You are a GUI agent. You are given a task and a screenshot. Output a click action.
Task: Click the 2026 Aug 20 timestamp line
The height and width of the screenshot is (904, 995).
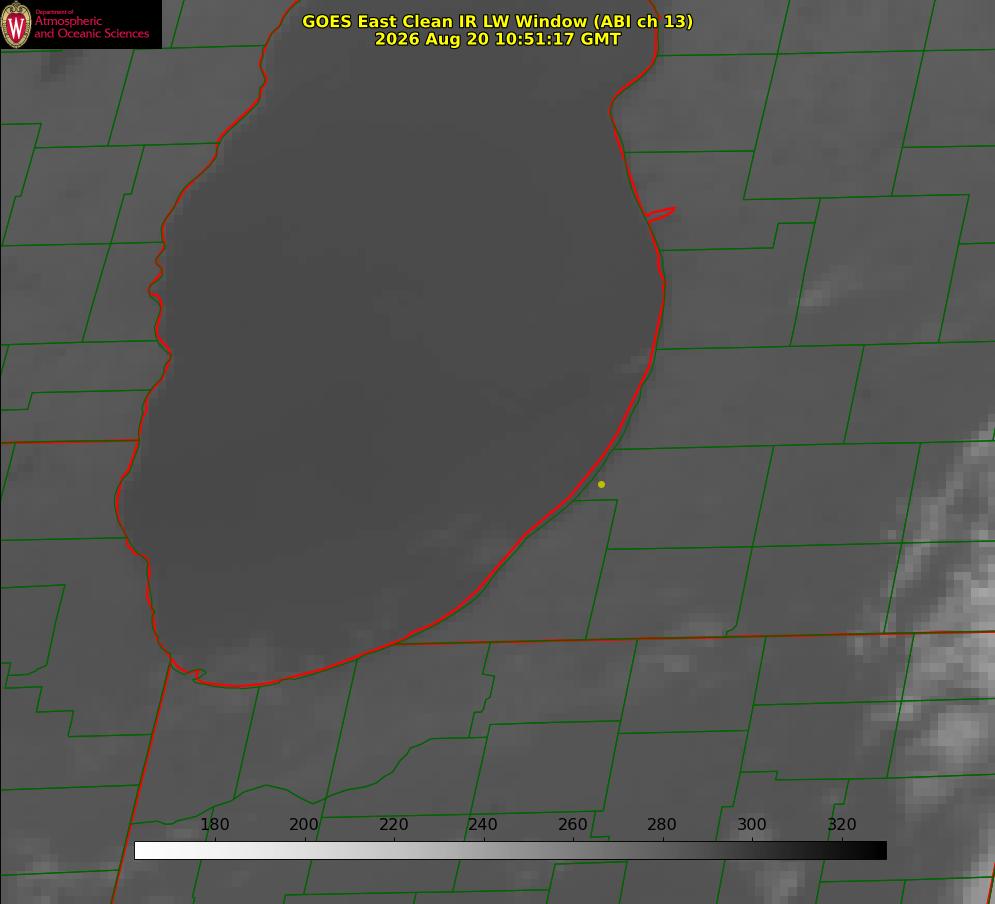[498, 39]
